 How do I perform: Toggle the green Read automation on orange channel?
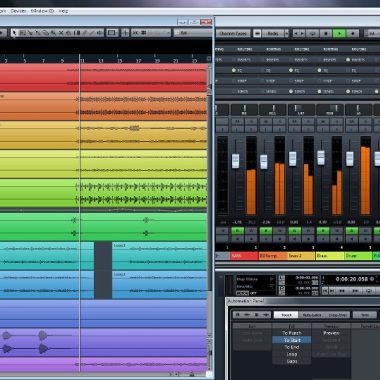click(x=266, y=231)
